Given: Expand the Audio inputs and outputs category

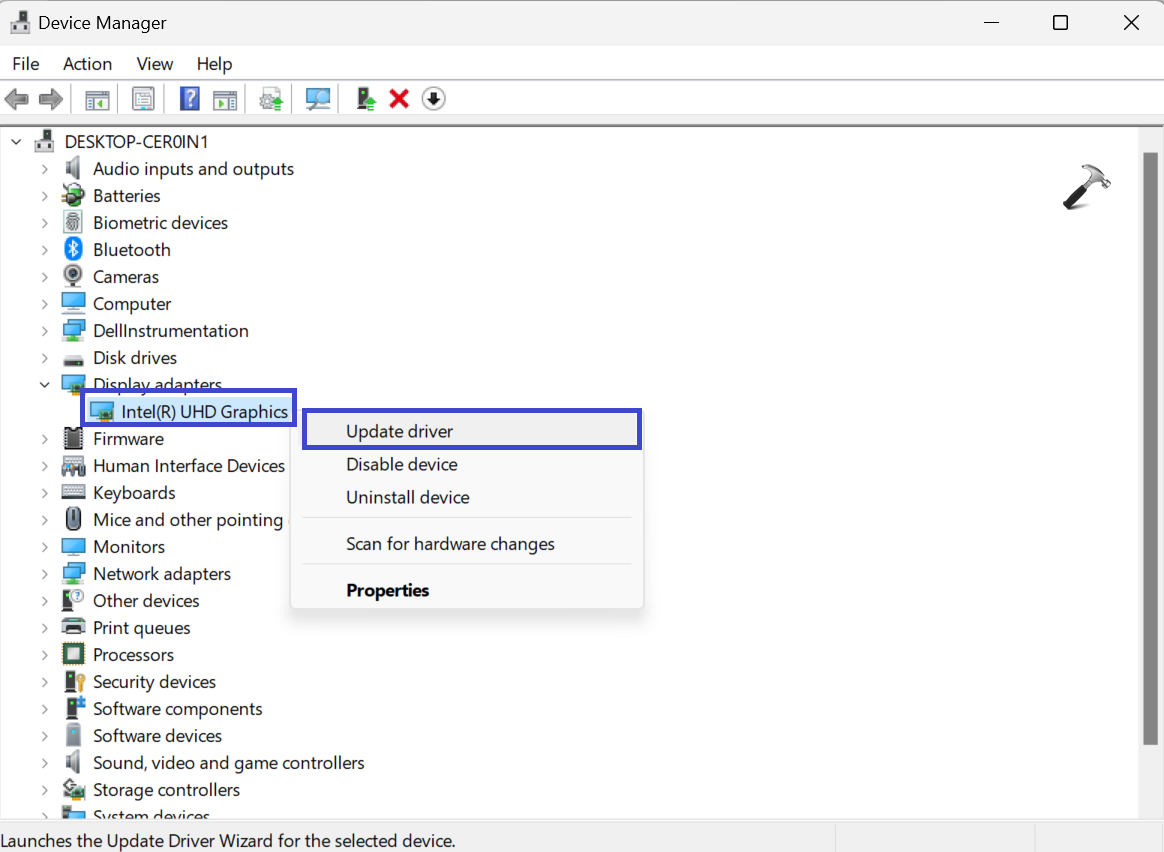Looking at the screenshot, I should coord(44,169).
